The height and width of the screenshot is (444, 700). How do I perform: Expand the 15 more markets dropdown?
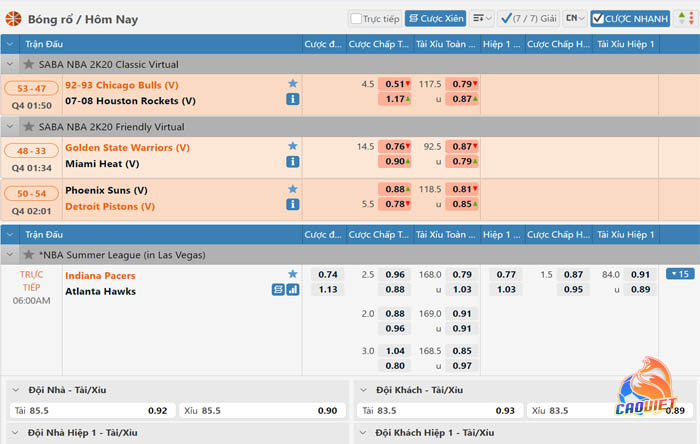pos(680,274)
